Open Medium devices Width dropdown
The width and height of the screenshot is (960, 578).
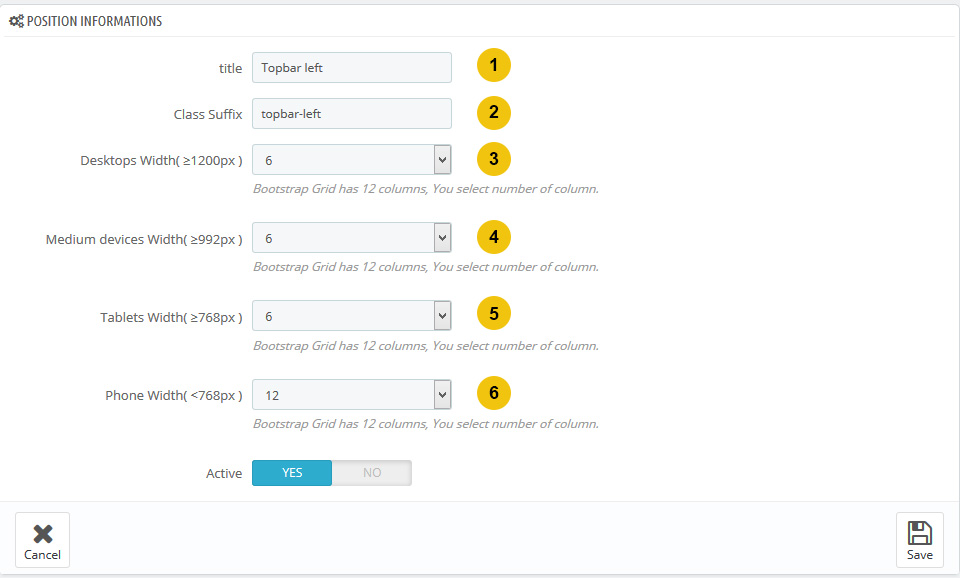point(352,238)
